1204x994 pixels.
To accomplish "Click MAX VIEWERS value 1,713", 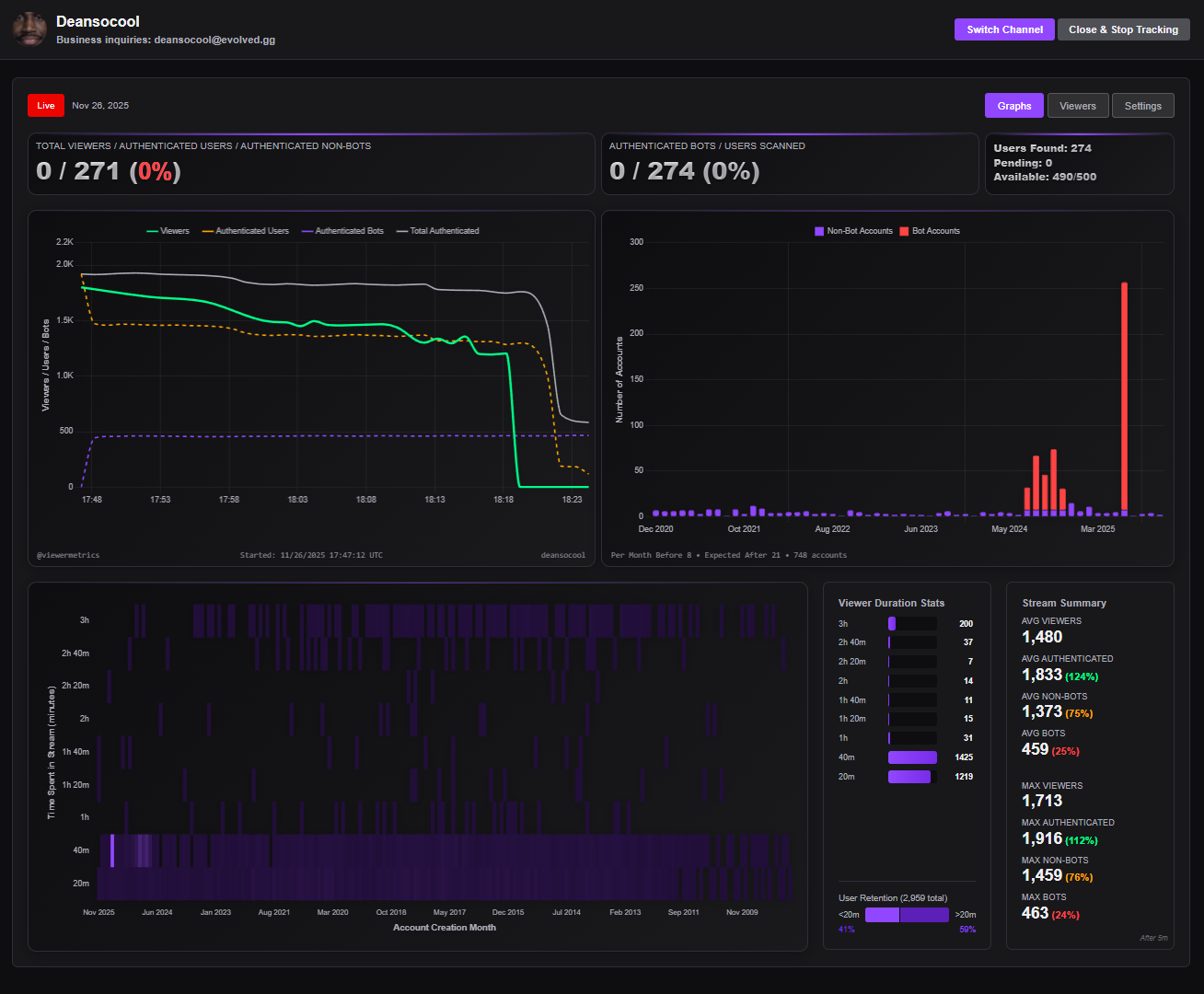I will [x=1042, y=801].
